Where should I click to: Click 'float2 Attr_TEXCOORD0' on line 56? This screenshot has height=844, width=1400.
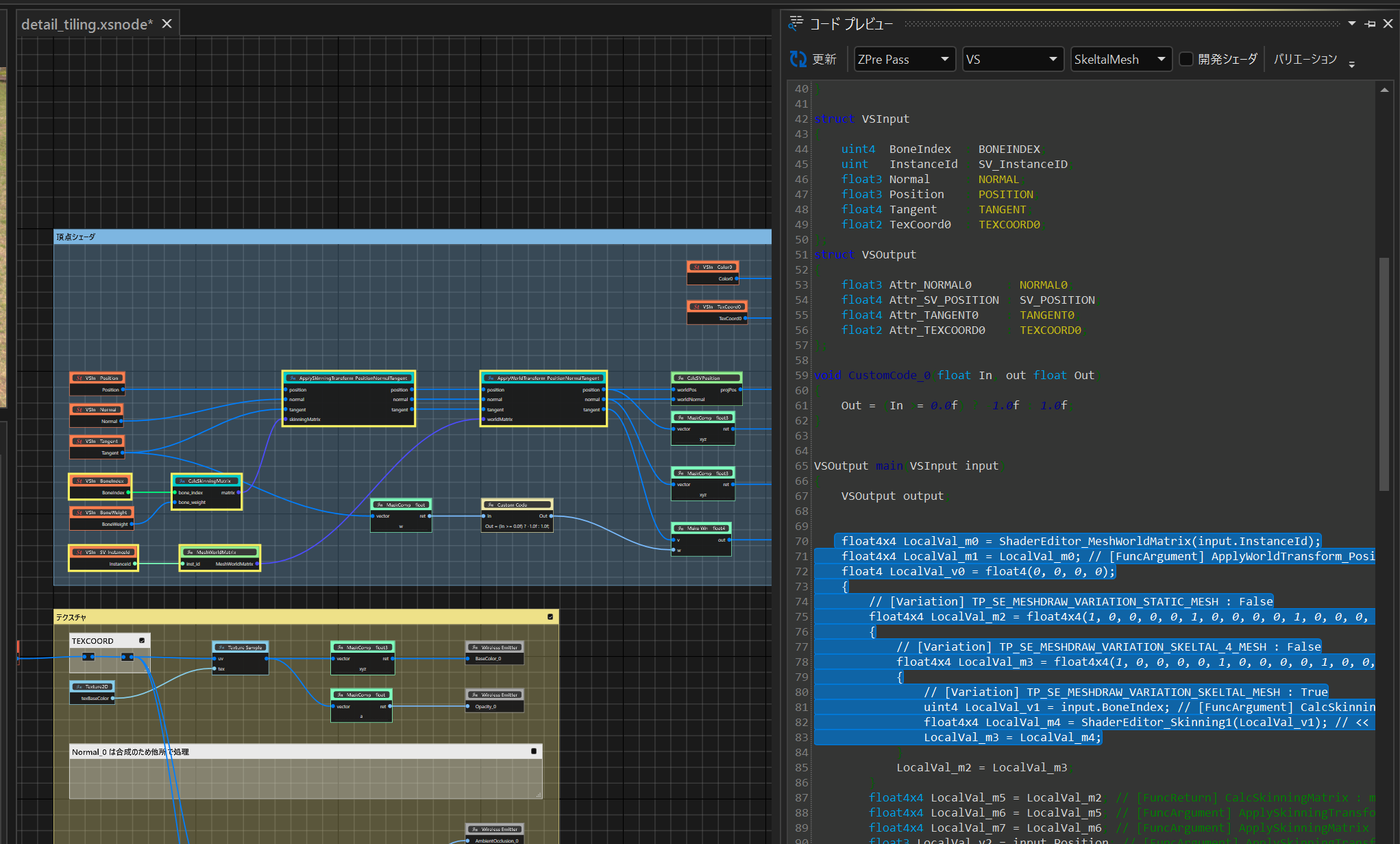(913, 330)
